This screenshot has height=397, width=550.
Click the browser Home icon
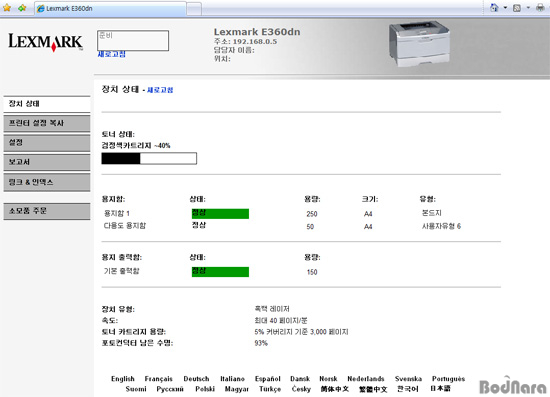pyautogui.click(x=494, y=8)
